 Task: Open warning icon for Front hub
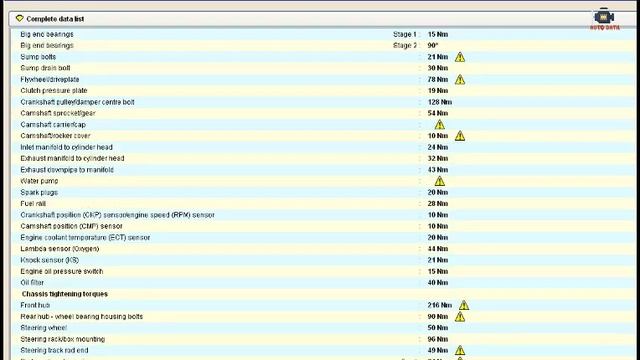464,305
